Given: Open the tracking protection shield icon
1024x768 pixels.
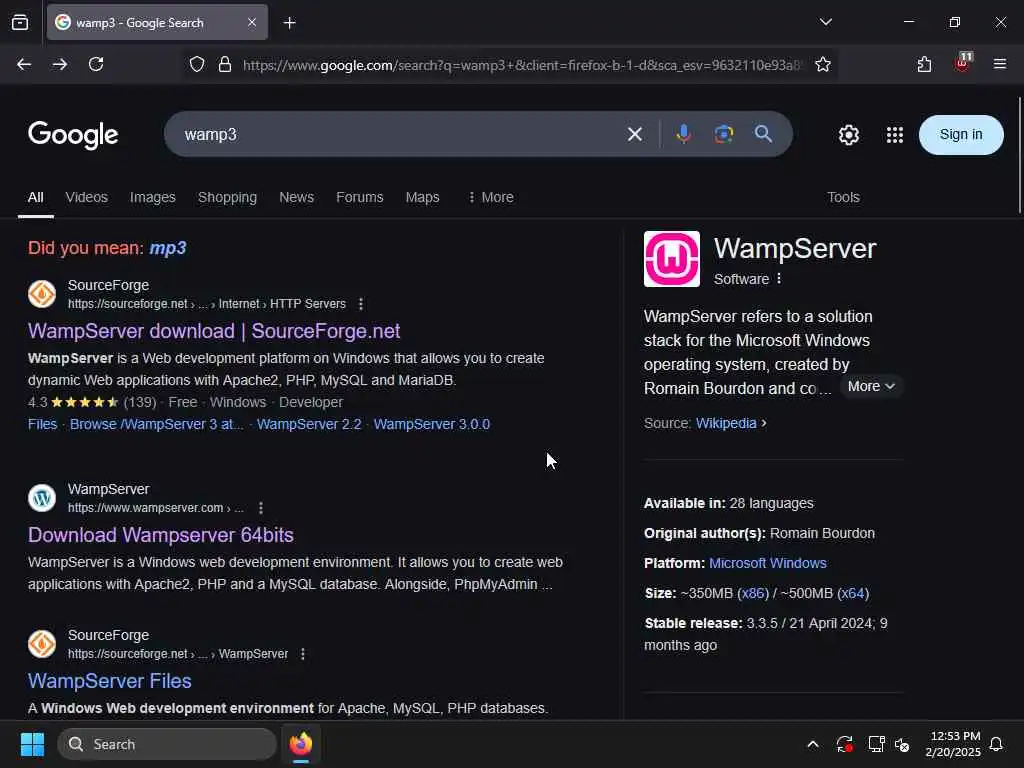Looking at the screenshot, I should pos(197,65).
